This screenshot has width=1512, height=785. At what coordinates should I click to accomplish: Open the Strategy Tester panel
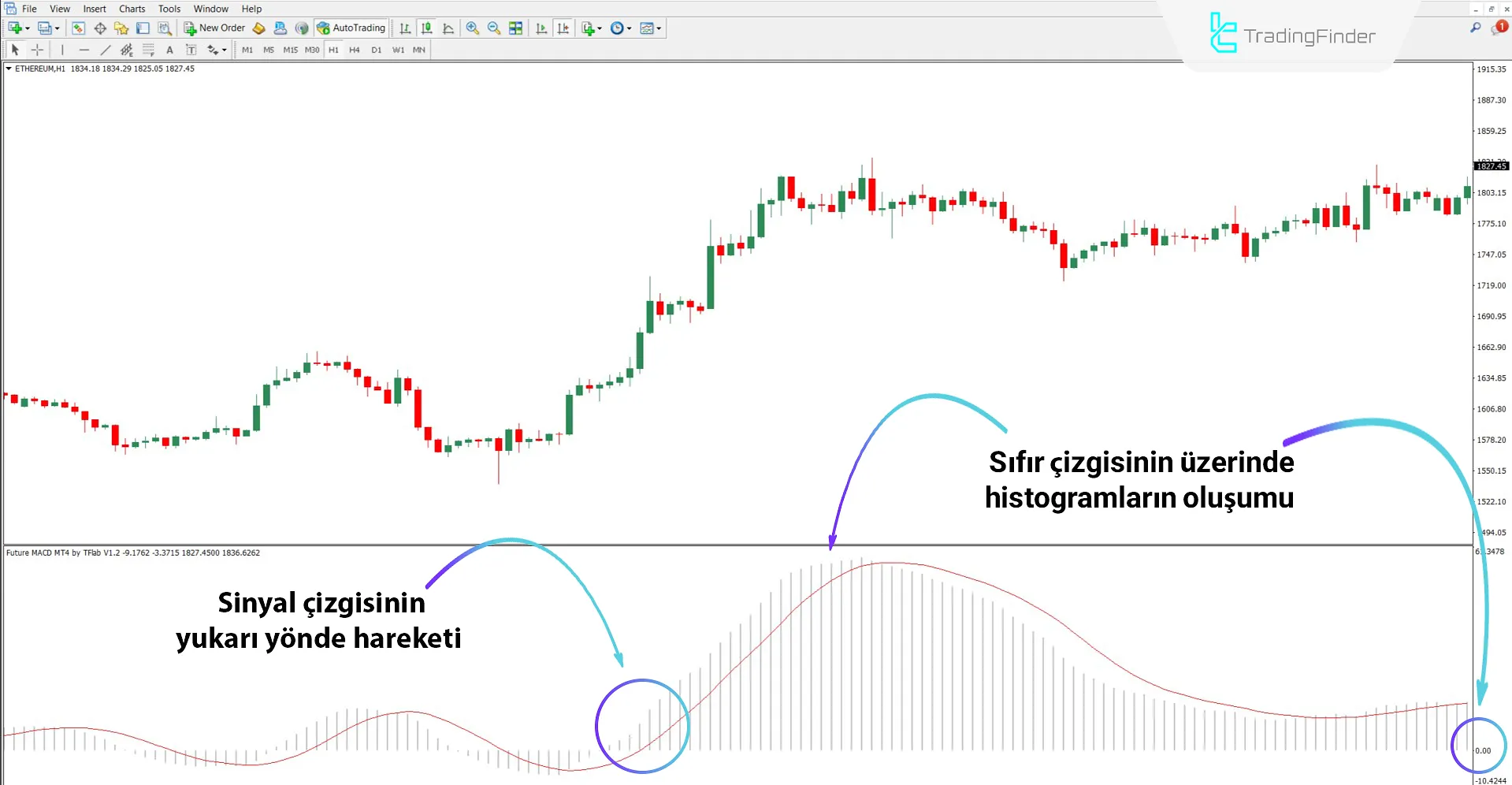(x=165, y=28)
